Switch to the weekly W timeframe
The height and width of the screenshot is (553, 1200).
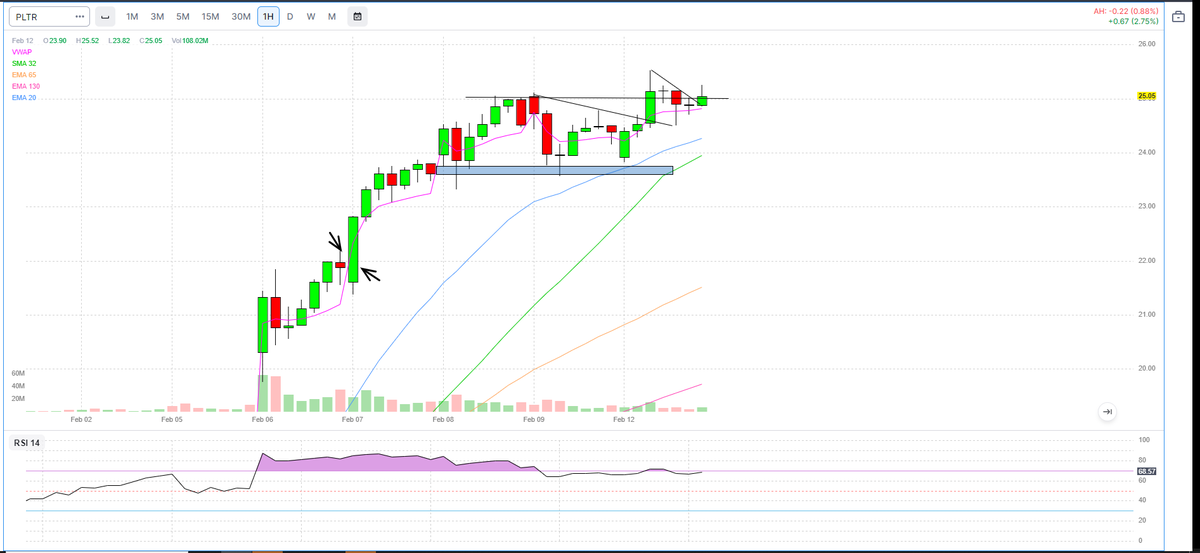311,17
